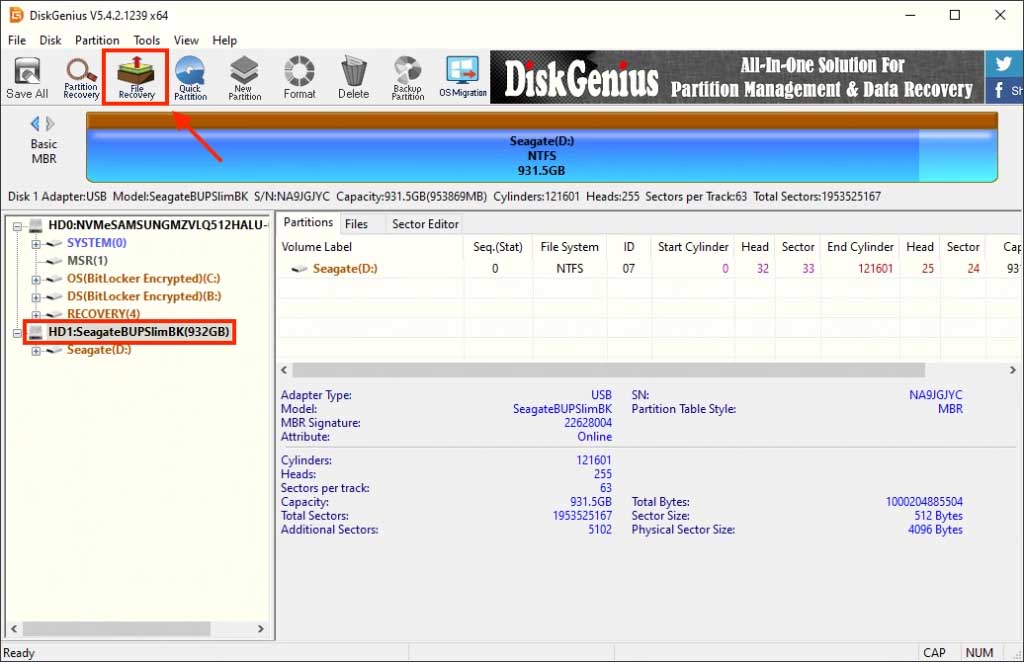Click tree panel scroll left arrow
The image size is (1024, 662).
coord(14,629)
